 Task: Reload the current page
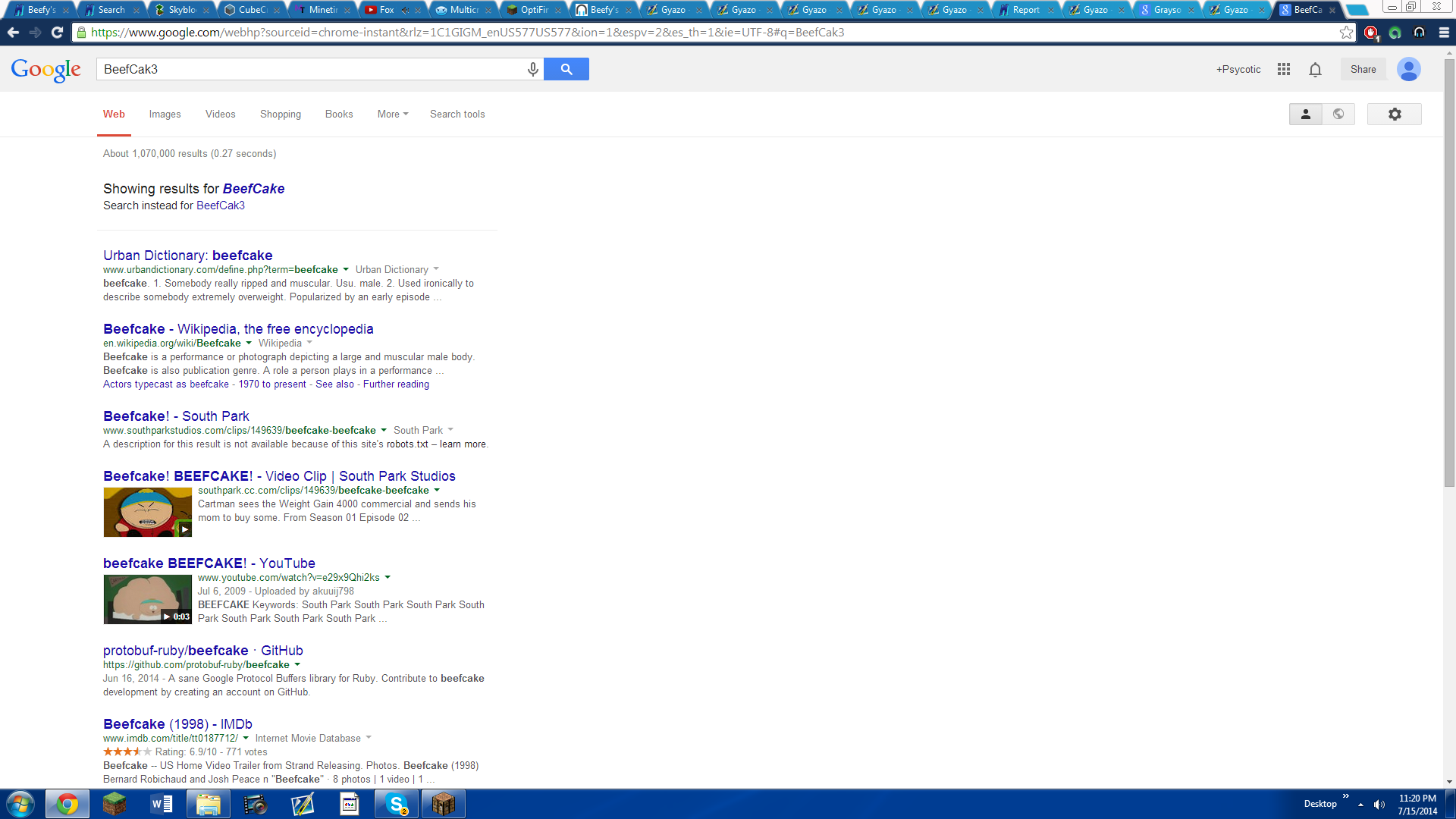(57, 33)
